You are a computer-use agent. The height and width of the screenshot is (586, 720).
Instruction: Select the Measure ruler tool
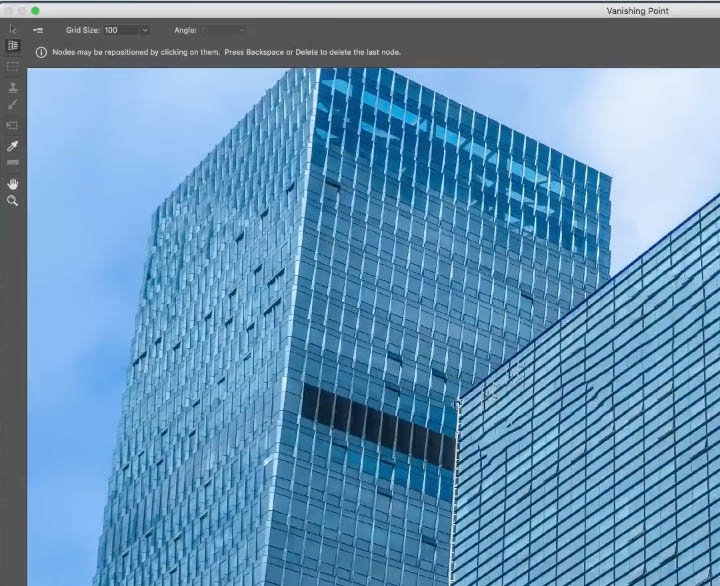tap(12, 163)
